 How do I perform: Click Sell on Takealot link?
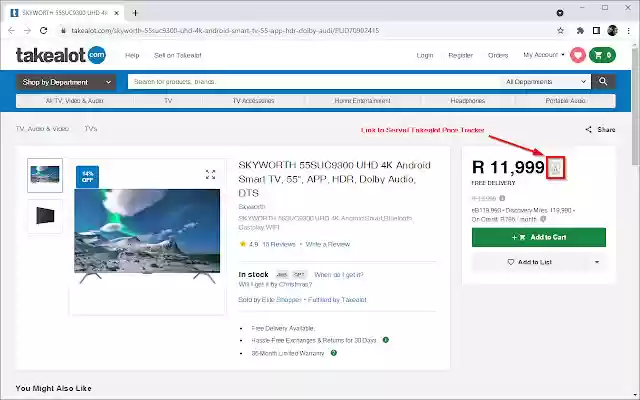coord(178,56)
